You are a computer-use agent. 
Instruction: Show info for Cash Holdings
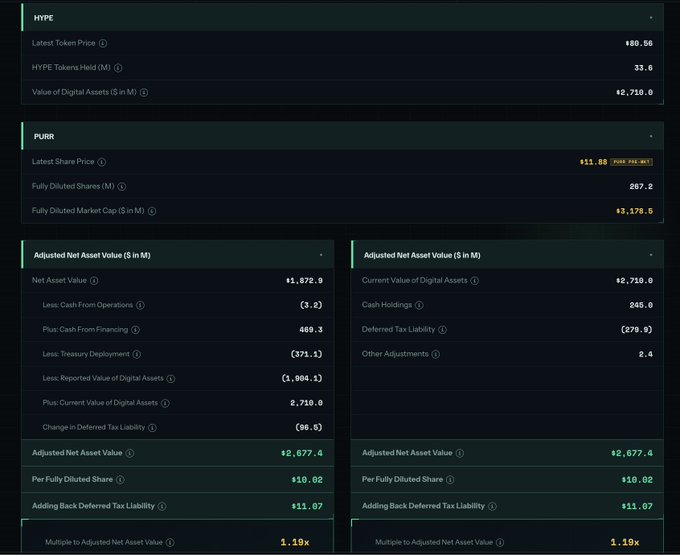419,305
